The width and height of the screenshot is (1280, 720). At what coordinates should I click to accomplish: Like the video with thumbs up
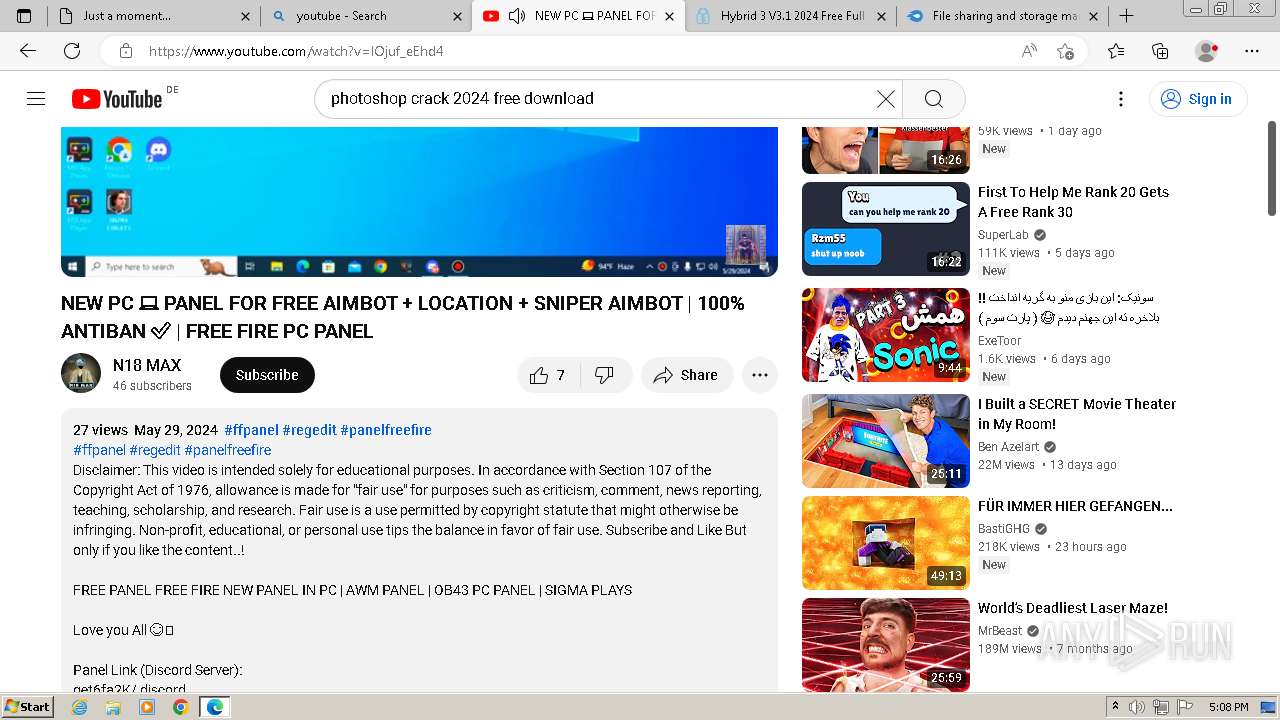tap(548, 375)
